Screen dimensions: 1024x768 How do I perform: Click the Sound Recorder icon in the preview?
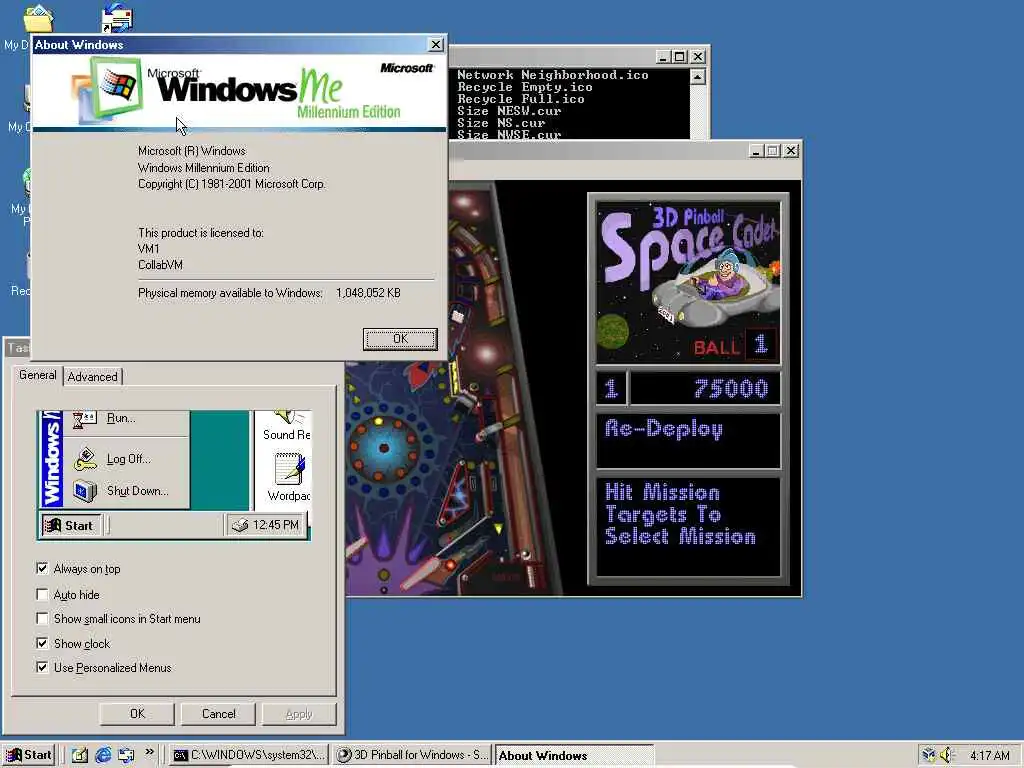click(x=287, y=418)
